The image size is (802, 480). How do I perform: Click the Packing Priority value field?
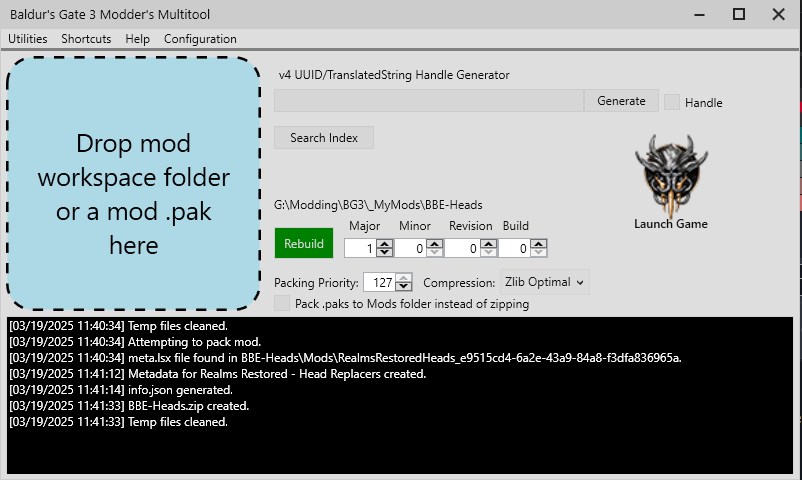point(379,282)
